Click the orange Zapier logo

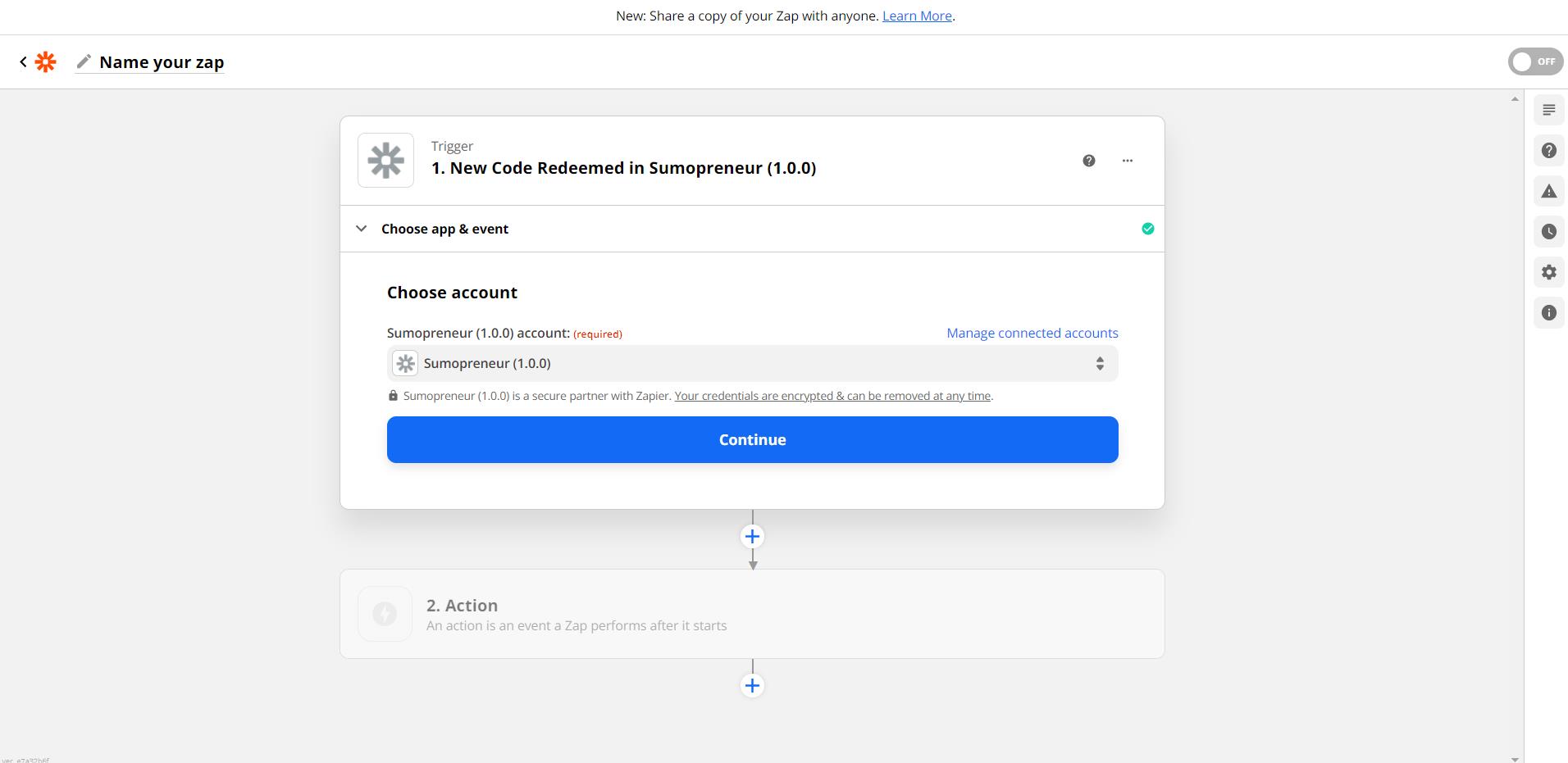point(46,61)
